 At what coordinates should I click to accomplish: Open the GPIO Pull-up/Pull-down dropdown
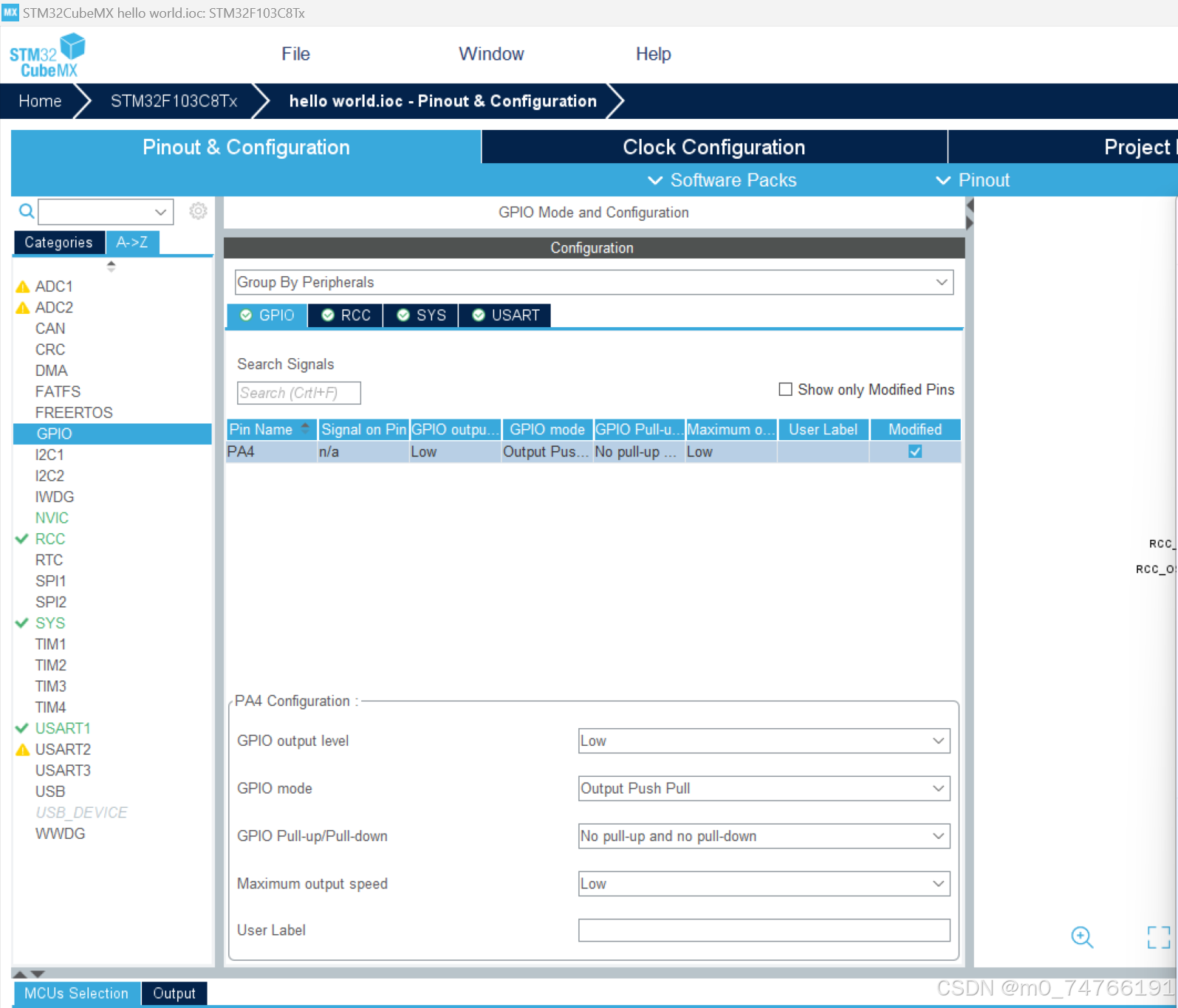point(764,836)
